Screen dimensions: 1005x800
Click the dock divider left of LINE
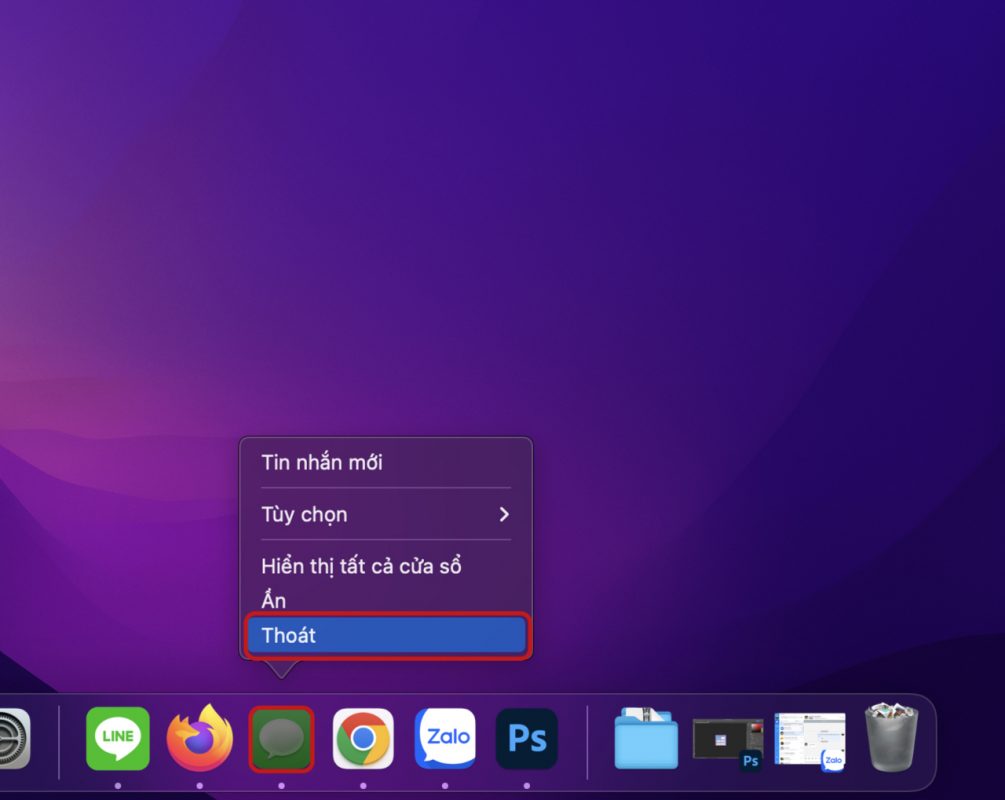pos(59,741)
